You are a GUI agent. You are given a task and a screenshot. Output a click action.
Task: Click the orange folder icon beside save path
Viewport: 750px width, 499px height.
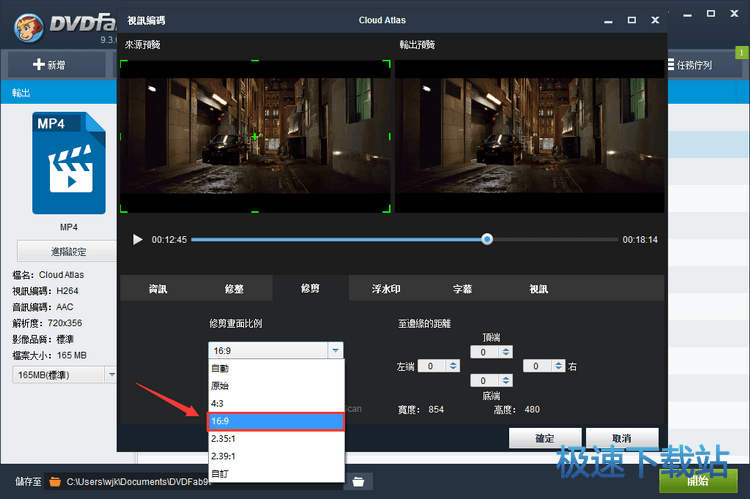(x=55, y=481)
